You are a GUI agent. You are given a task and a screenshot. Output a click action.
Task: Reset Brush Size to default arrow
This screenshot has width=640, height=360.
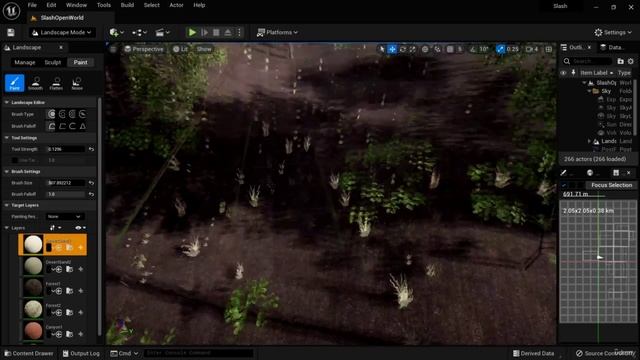coord(91,183)
